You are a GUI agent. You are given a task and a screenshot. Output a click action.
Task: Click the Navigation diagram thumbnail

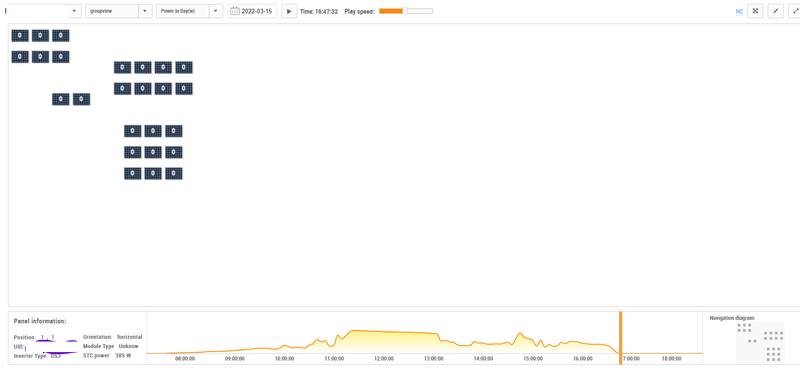[x=760, y=342]
